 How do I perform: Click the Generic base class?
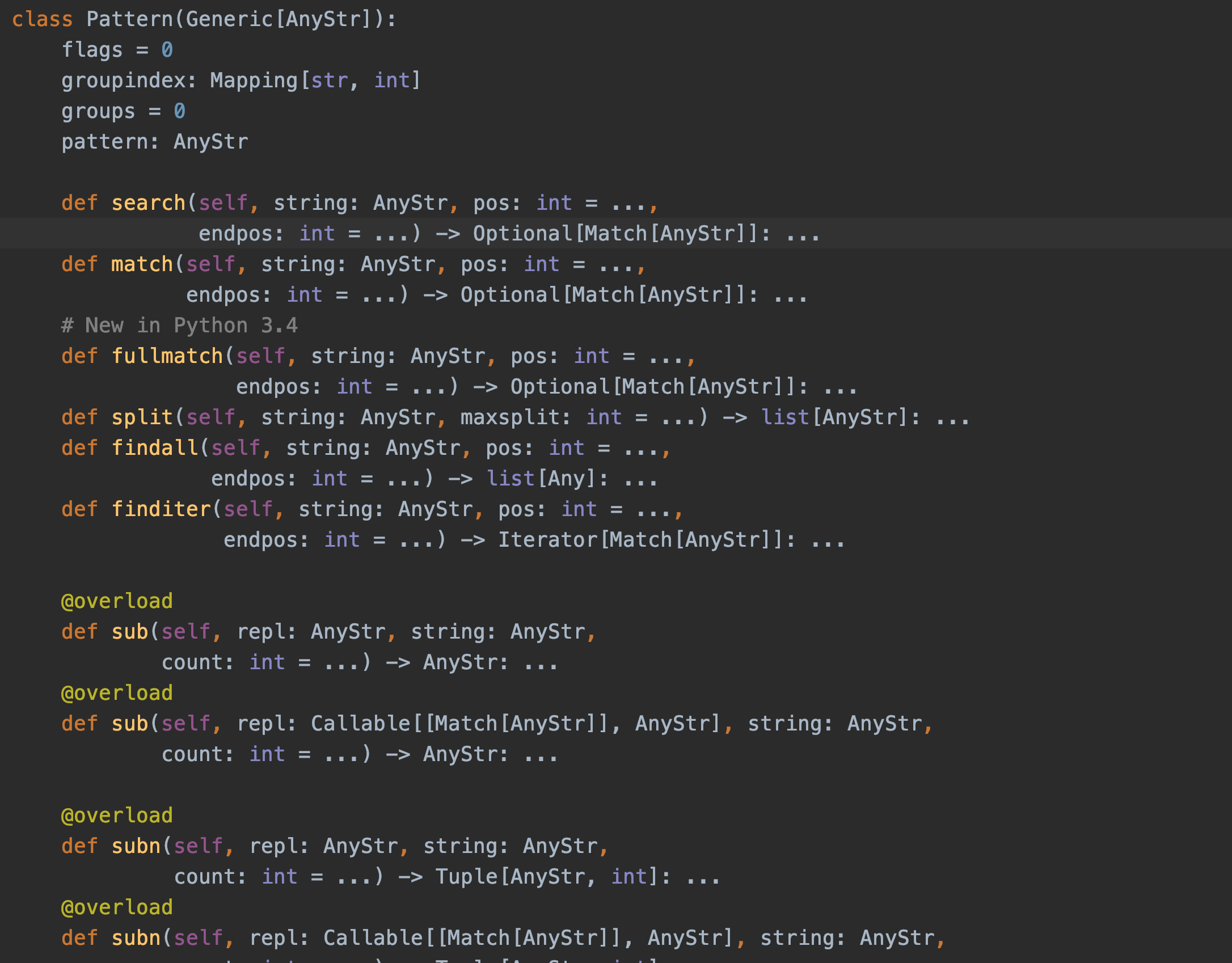click(229, 19)
